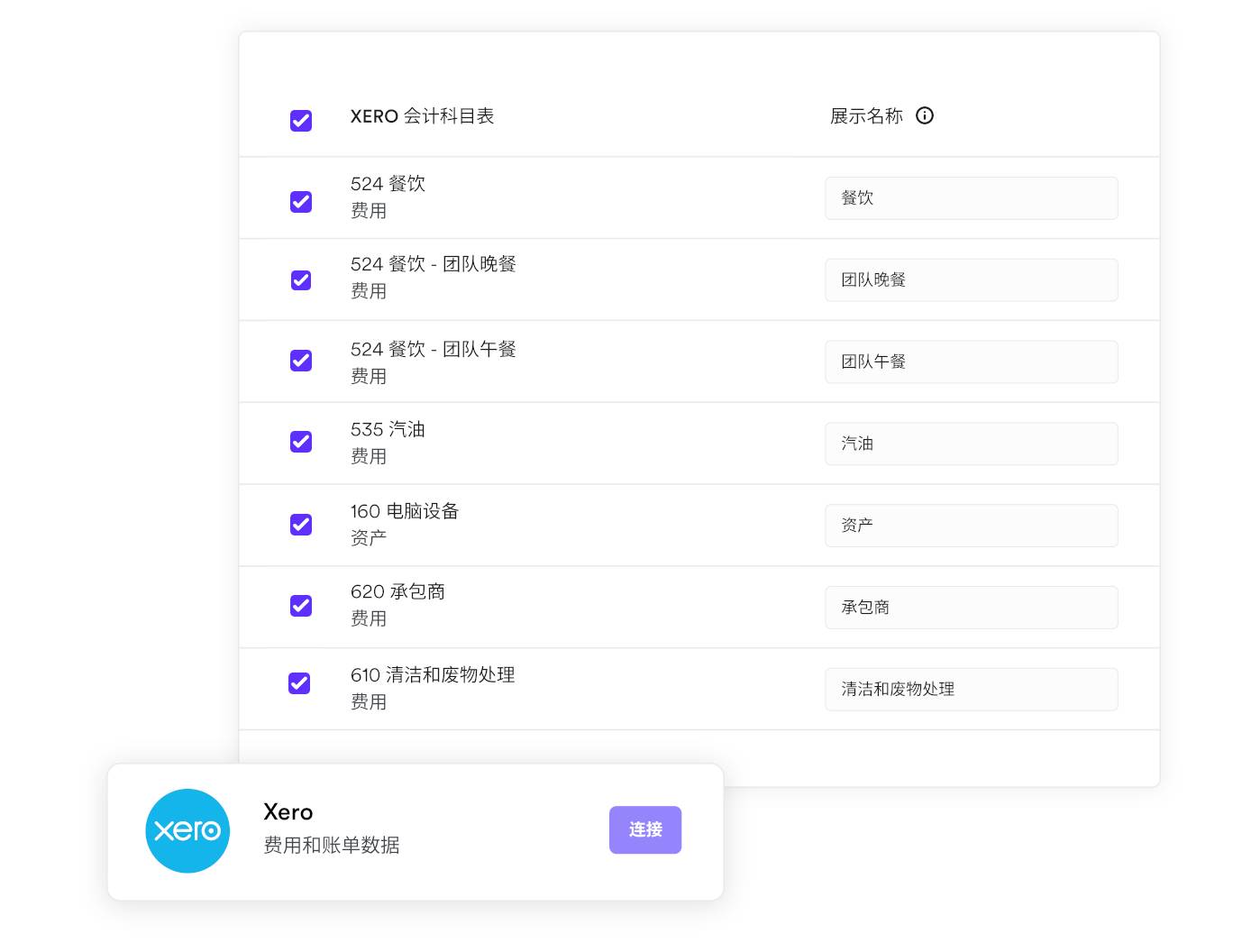
Task: Edit the 承包商 display name field
Action: [972, 608]
